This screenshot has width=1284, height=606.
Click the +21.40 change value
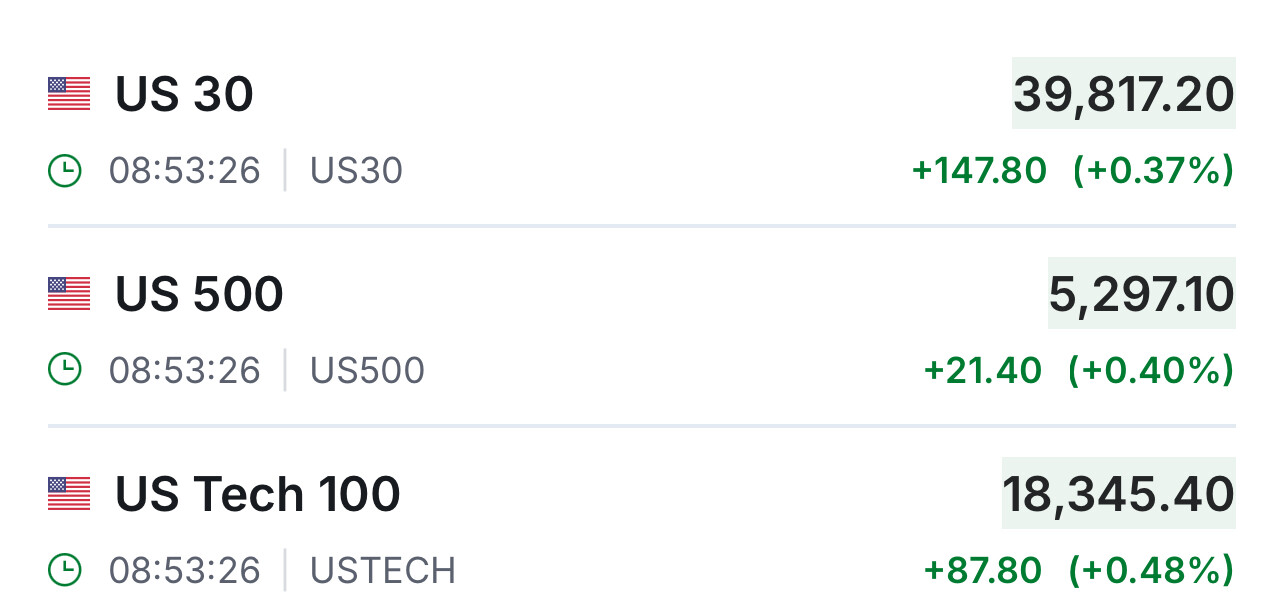coord(983,371)
